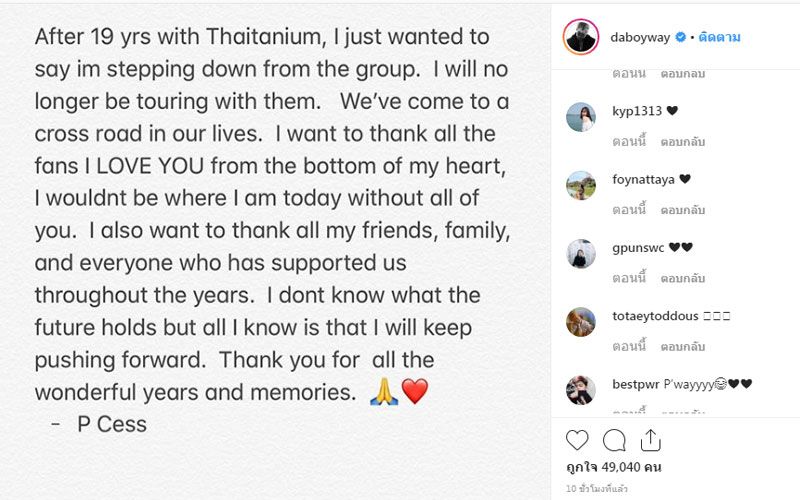Open the totaeytoddous username link
This screenshot has width=800, height=500.
655,316
